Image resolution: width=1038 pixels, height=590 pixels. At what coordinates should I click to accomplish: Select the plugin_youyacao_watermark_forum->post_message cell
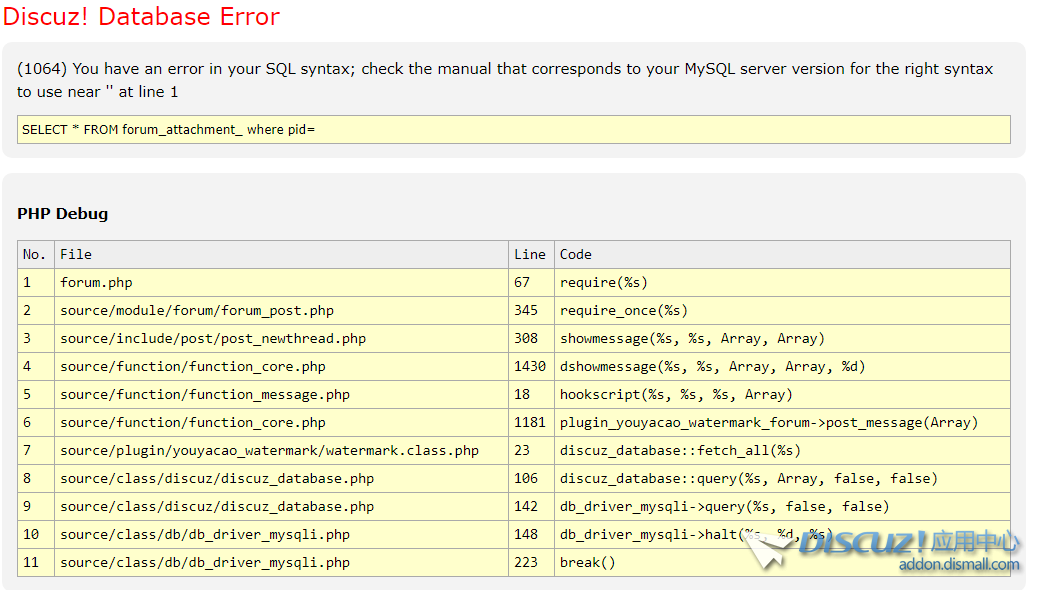(782, 422)
